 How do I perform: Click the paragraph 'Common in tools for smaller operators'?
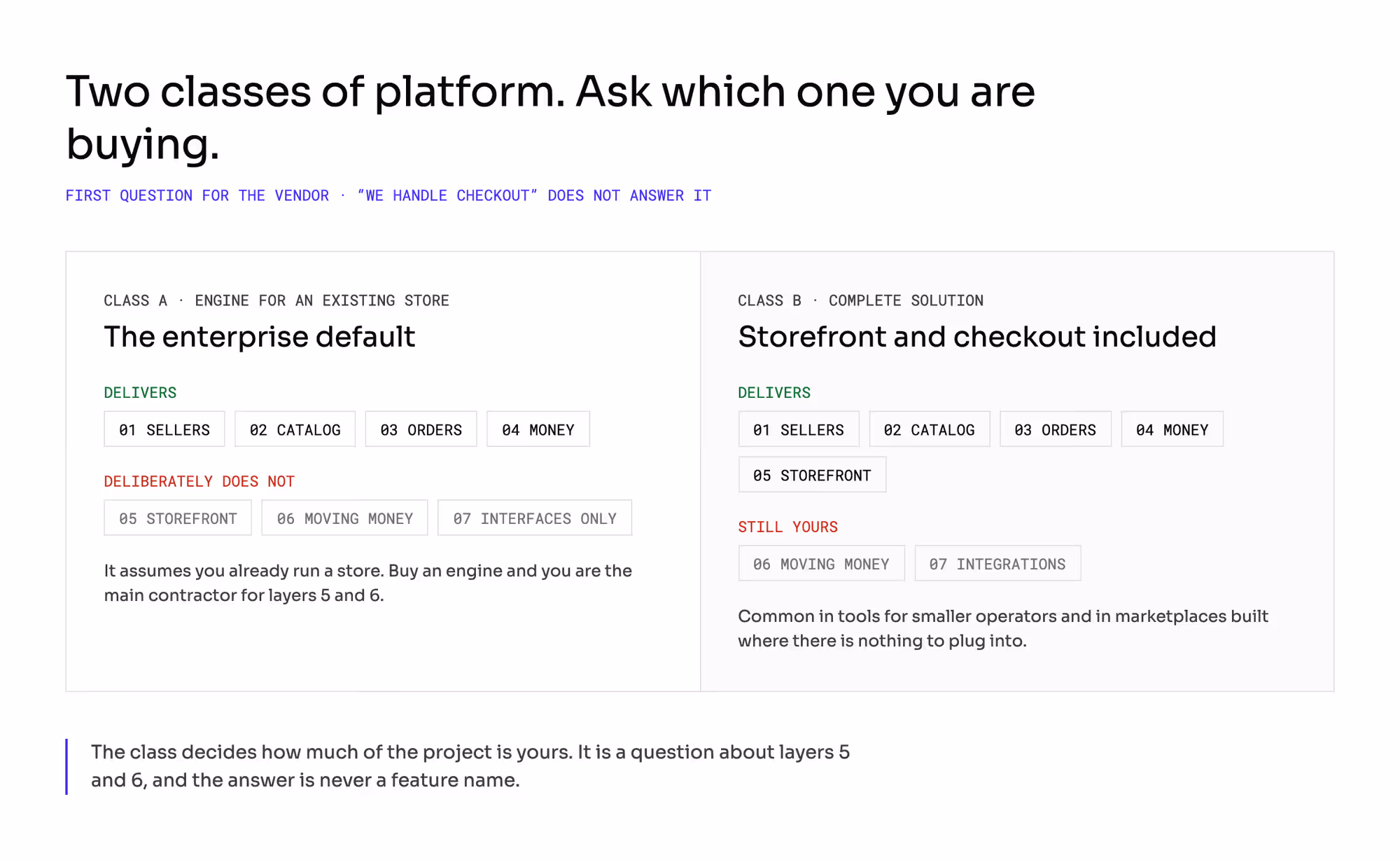point(1003,628)
